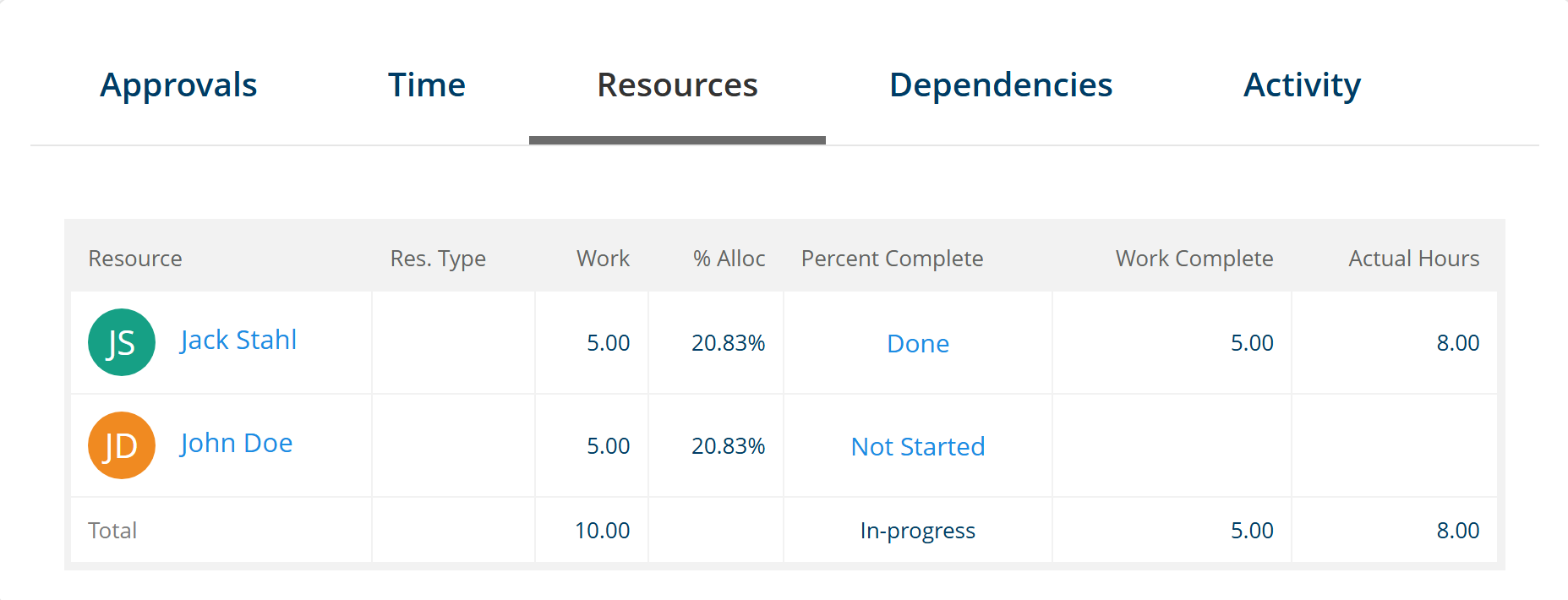Open the Dependencies tab

coord(1001,85)
